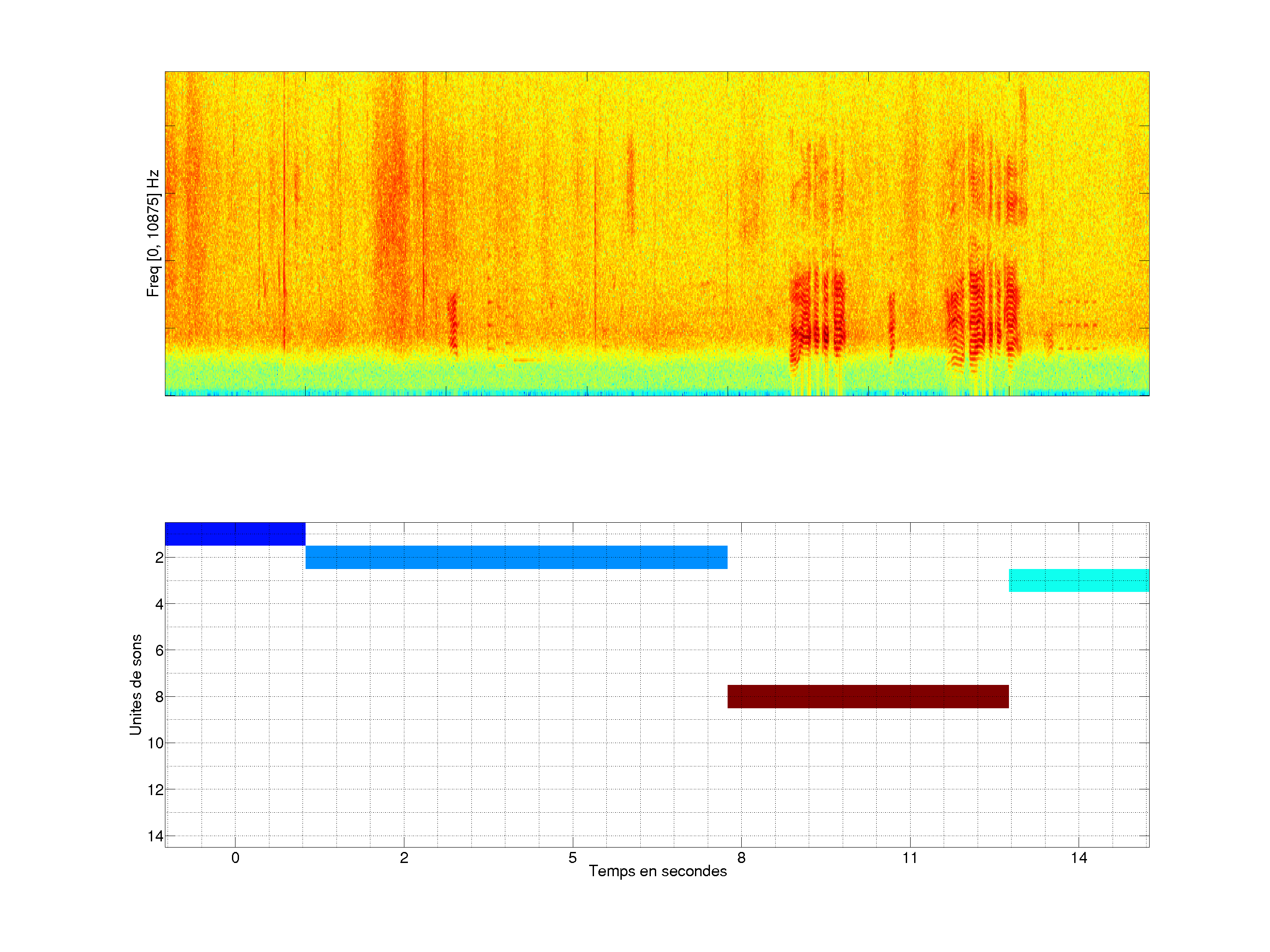Click the 'Temps en secondes' axis label
Screen dimensions: 1270x952
tap(657, 871)
